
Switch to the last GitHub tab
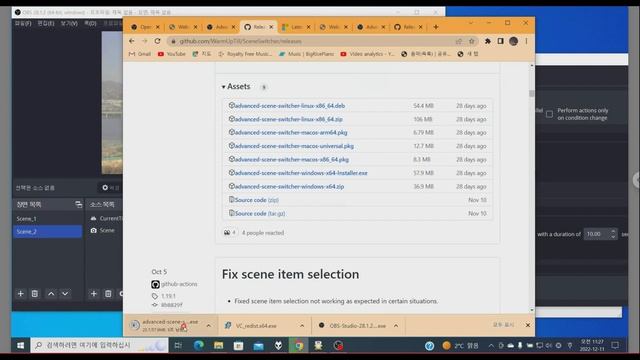pos(409,27)
